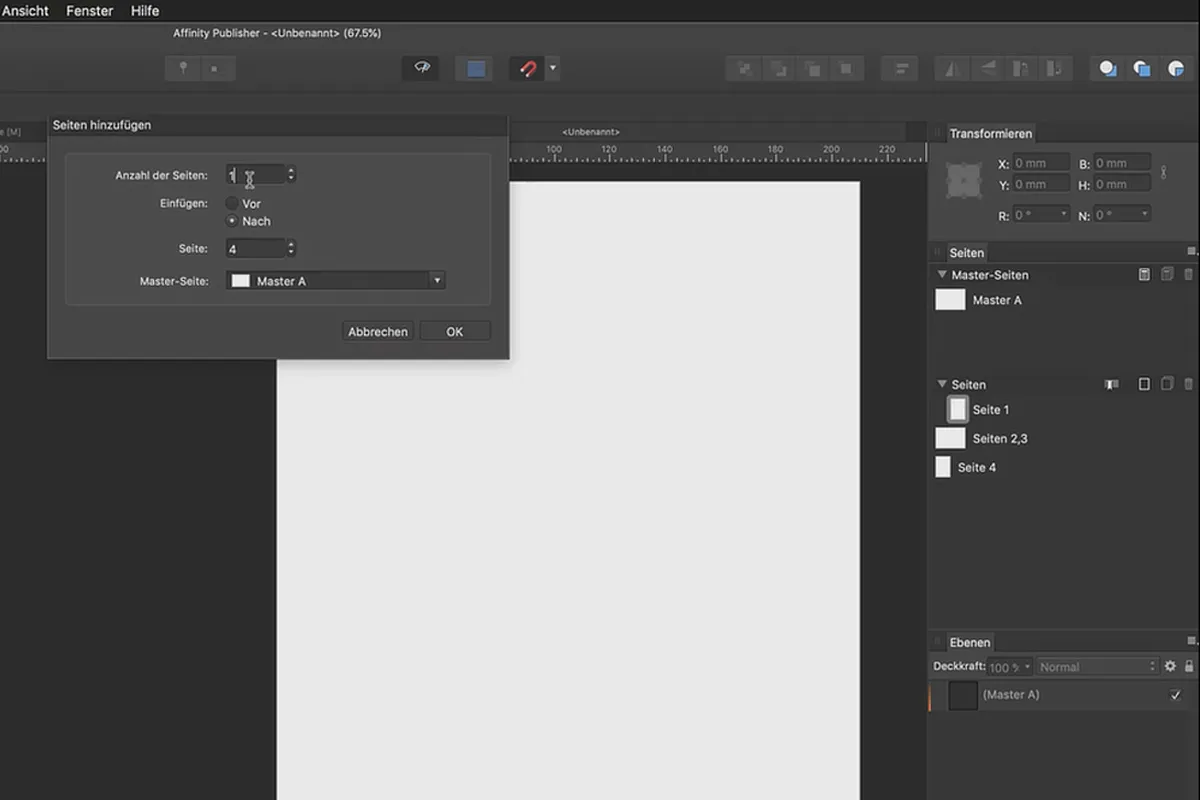This screenshot has width=1200, height=800.
Task: Select the Seite 1 thumbnail
Action: click(958, 409)
